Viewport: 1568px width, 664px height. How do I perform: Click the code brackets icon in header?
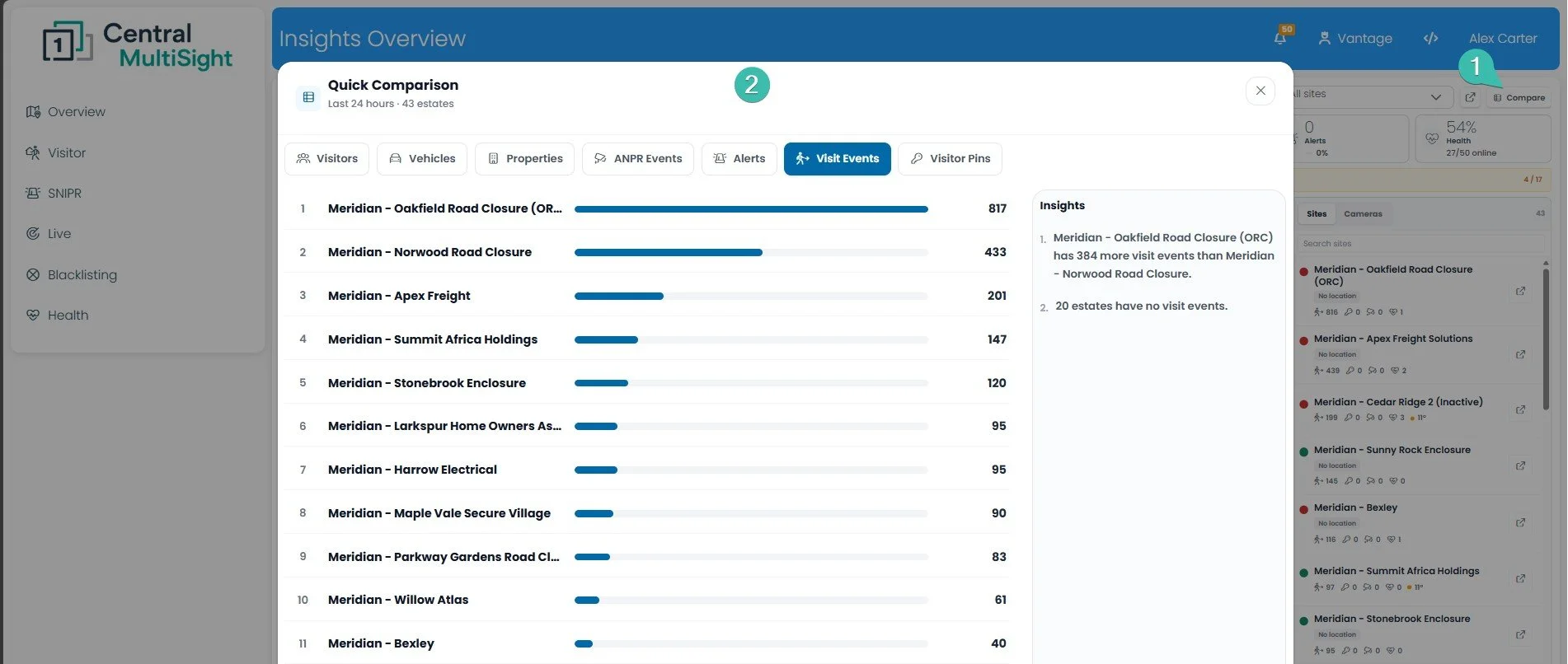click(x=1430, y=38)
